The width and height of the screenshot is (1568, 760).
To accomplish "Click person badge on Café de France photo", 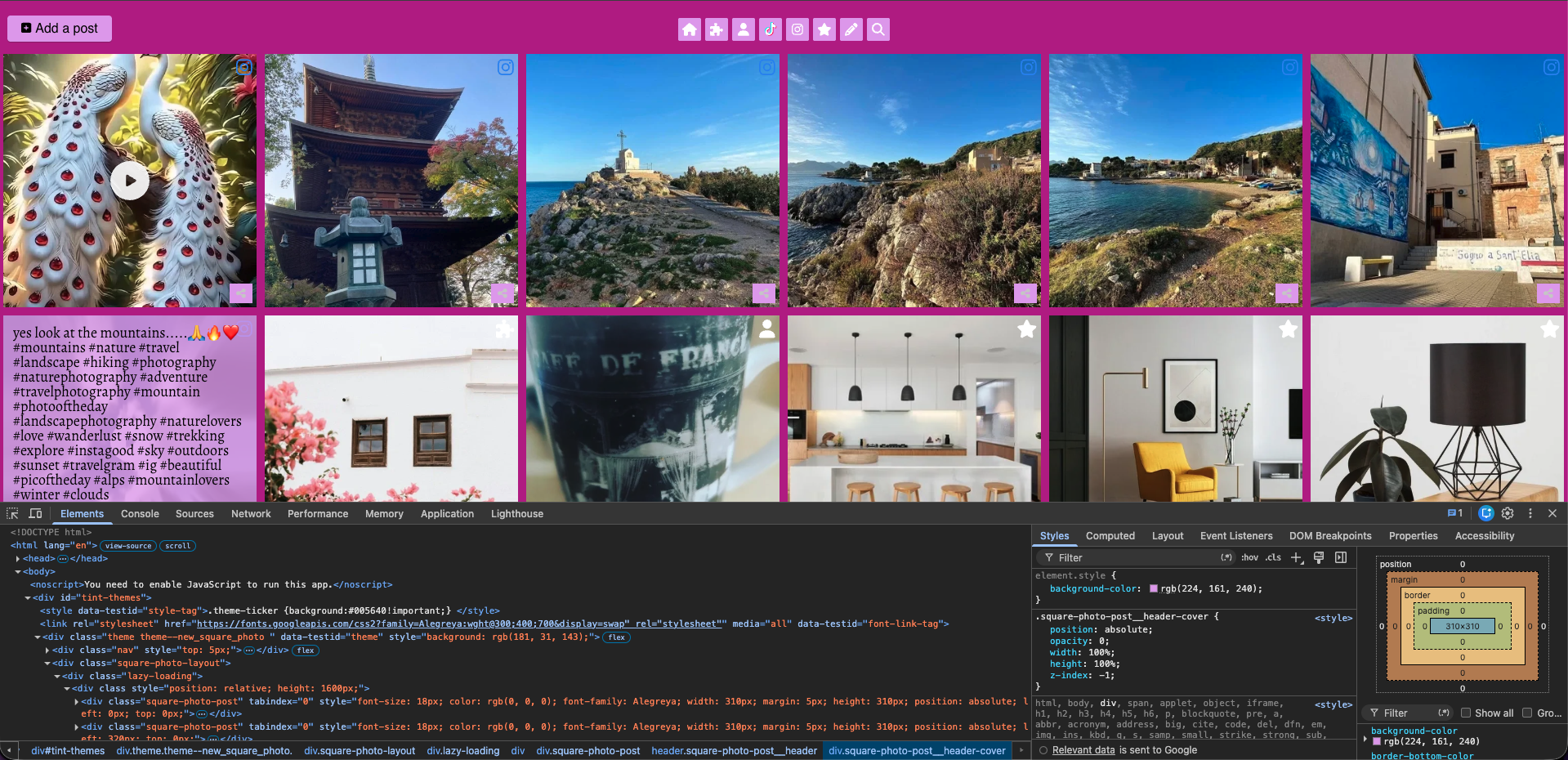I will click(766, 329).
